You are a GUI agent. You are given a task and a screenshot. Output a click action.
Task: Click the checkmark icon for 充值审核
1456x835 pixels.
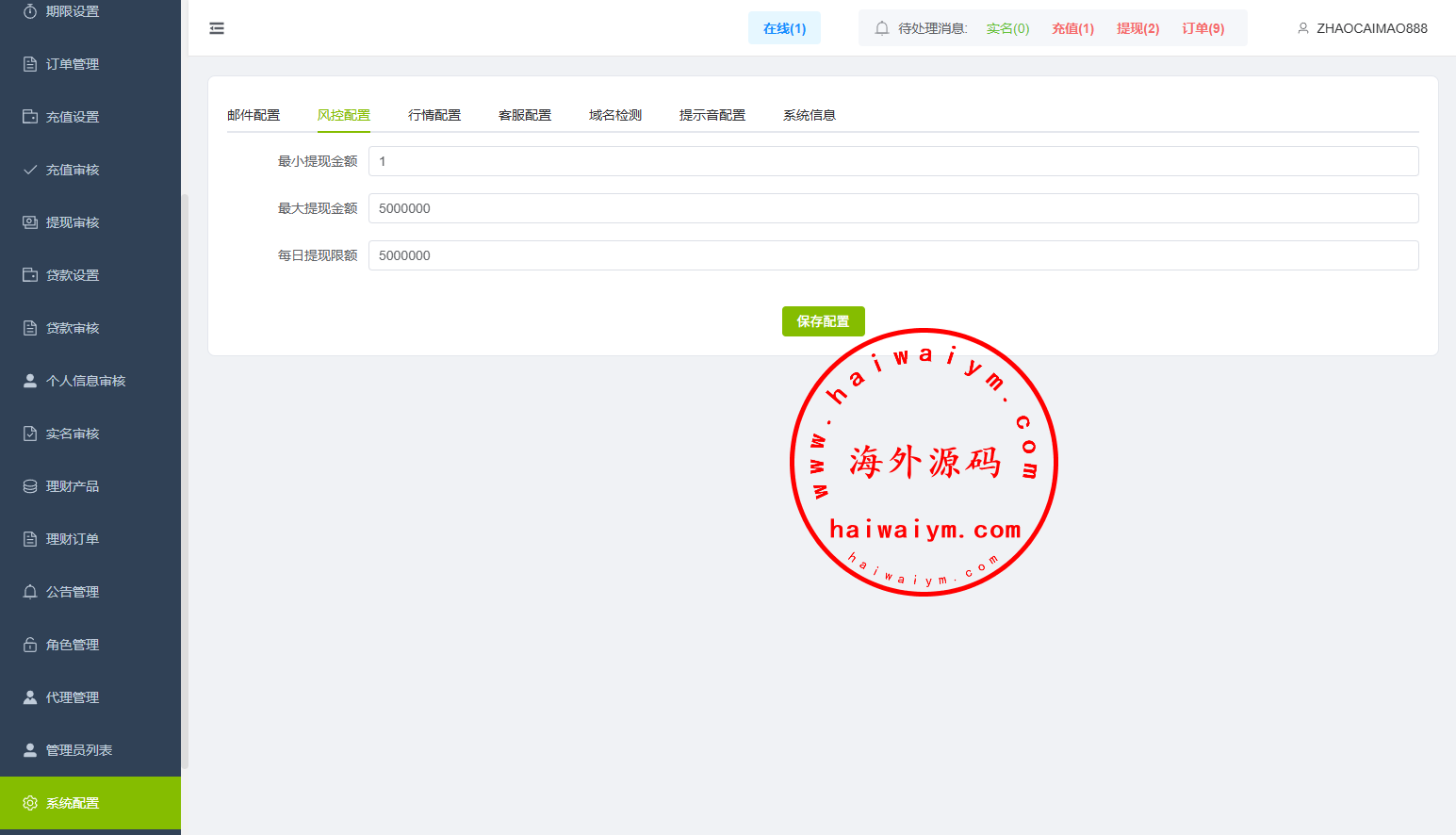[30, 170]
